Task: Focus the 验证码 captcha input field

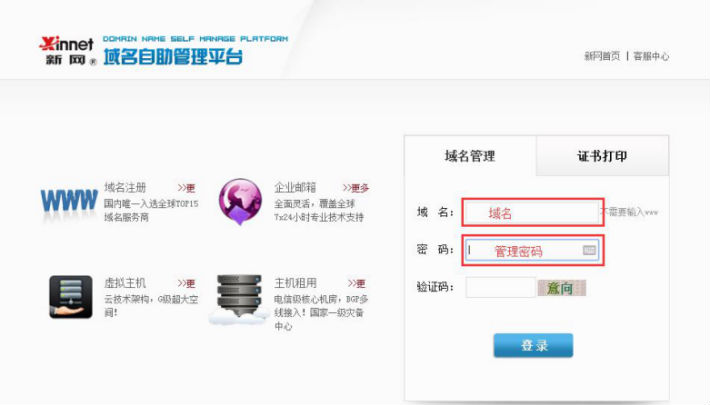Action: (x=500, y=287)
